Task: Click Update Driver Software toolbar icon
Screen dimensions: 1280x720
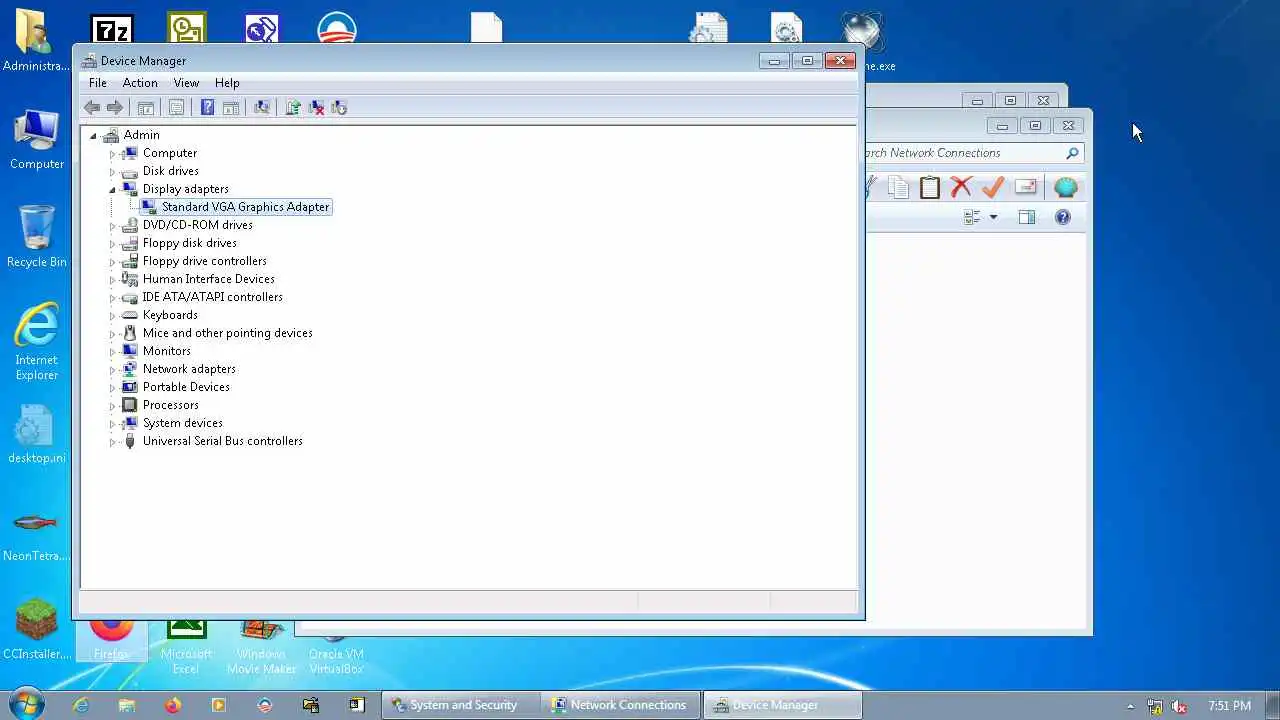Action: point(293,108)
